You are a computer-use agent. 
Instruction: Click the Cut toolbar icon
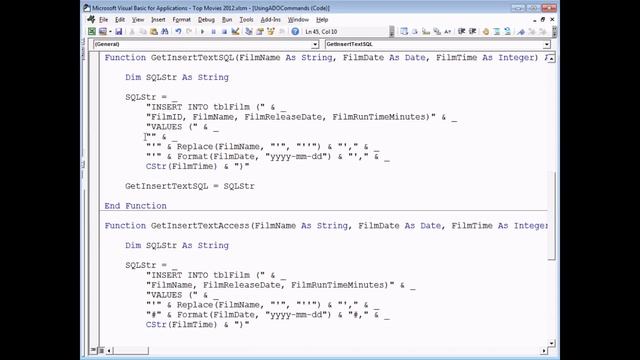click(x=132, y=31)
